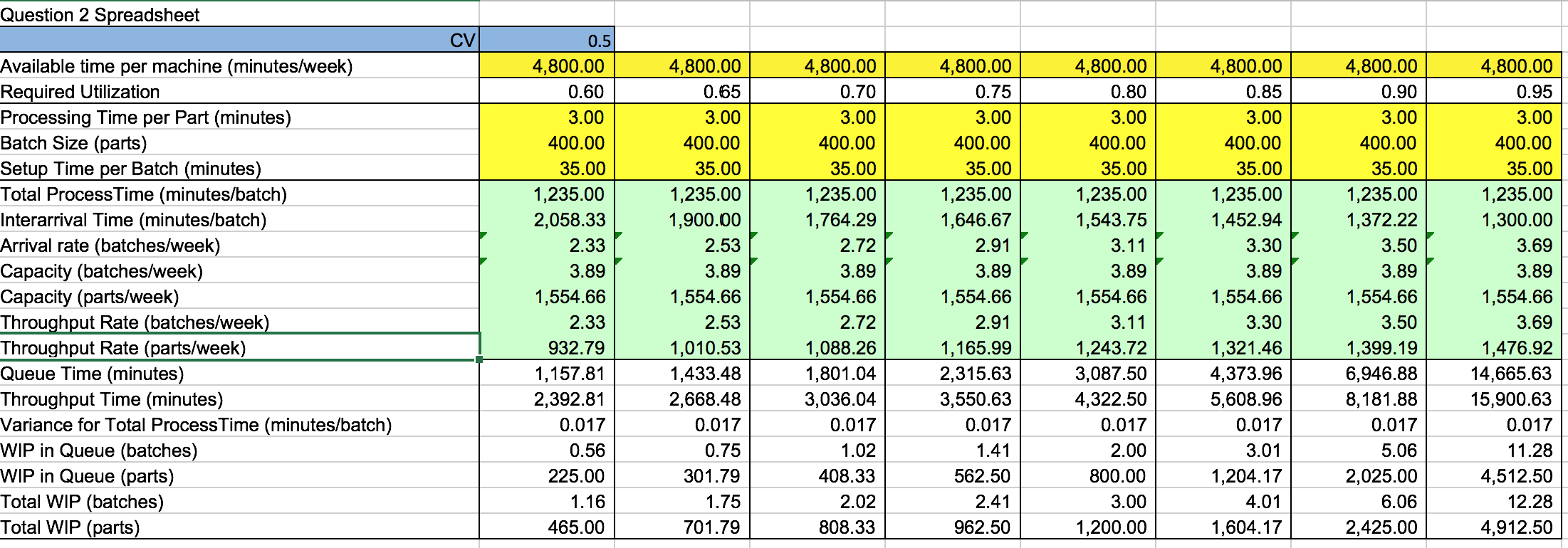Click Throughput Rate parts cell 1,088.26
1568x548 pixels.
(x=817, y=347)
